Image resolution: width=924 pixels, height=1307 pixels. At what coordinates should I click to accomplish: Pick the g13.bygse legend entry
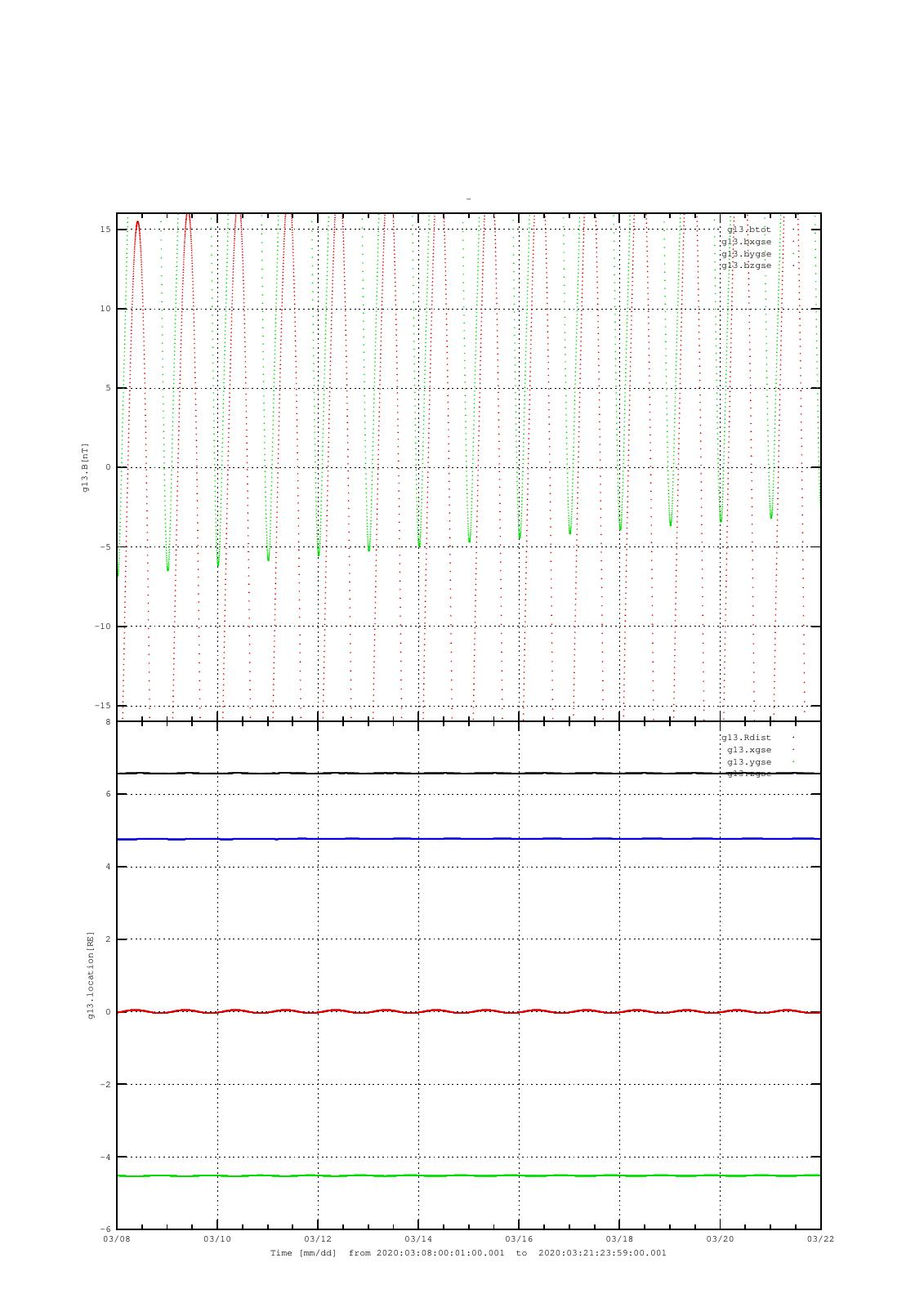click(746, 254)
